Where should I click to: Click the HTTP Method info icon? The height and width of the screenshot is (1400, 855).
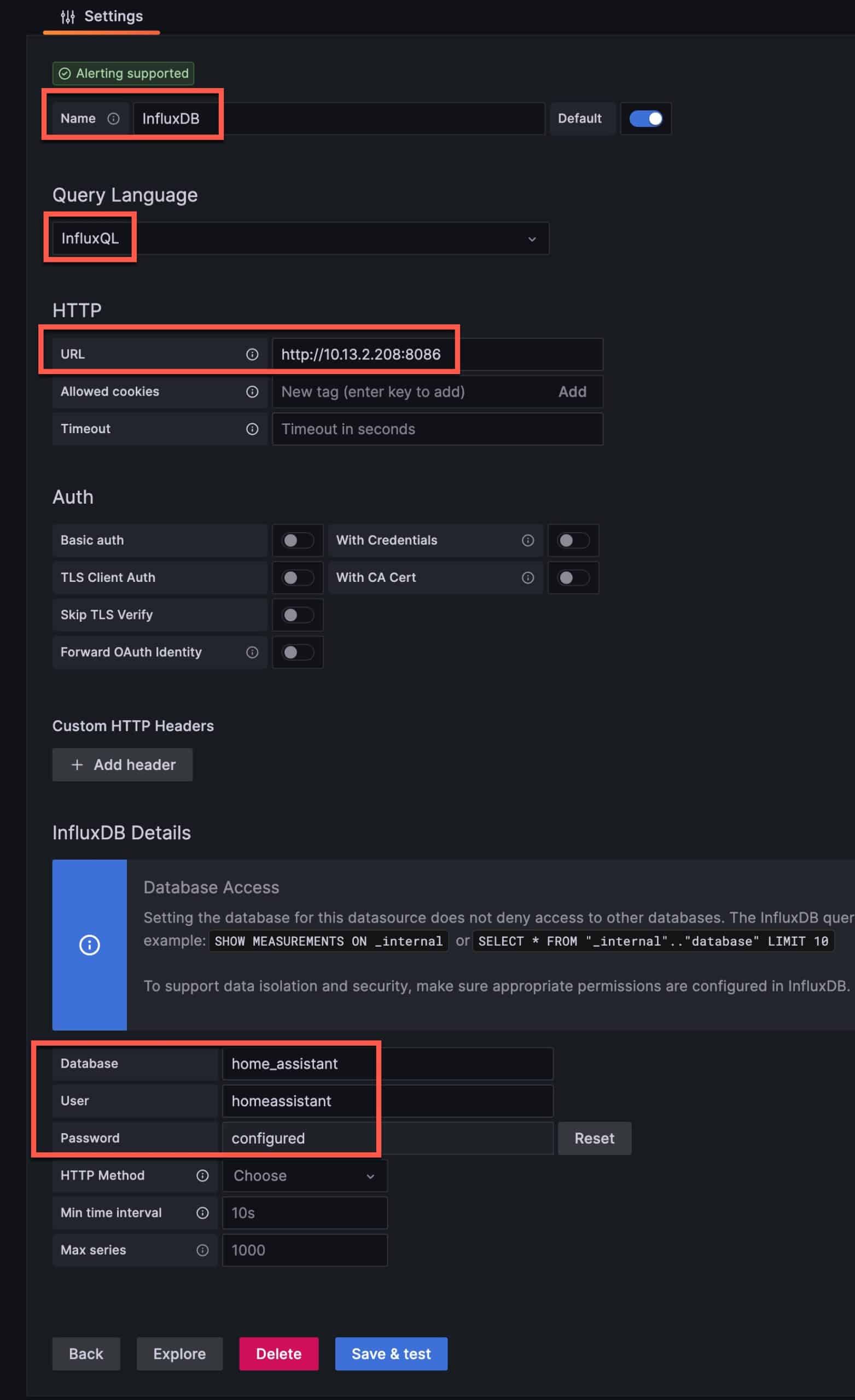(202, 1176)
